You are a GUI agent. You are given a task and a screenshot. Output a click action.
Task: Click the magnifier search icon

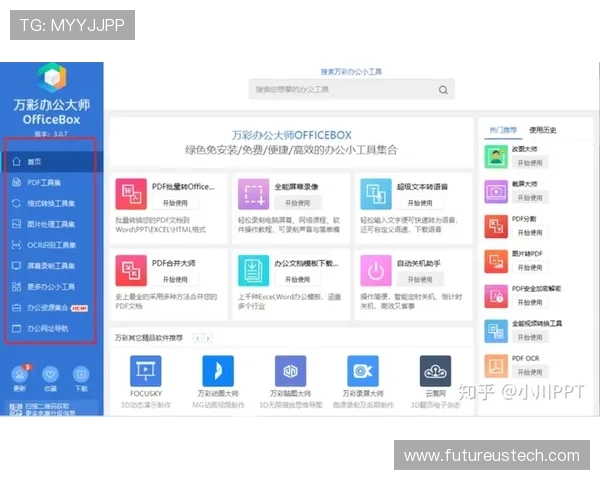point(443,90)
